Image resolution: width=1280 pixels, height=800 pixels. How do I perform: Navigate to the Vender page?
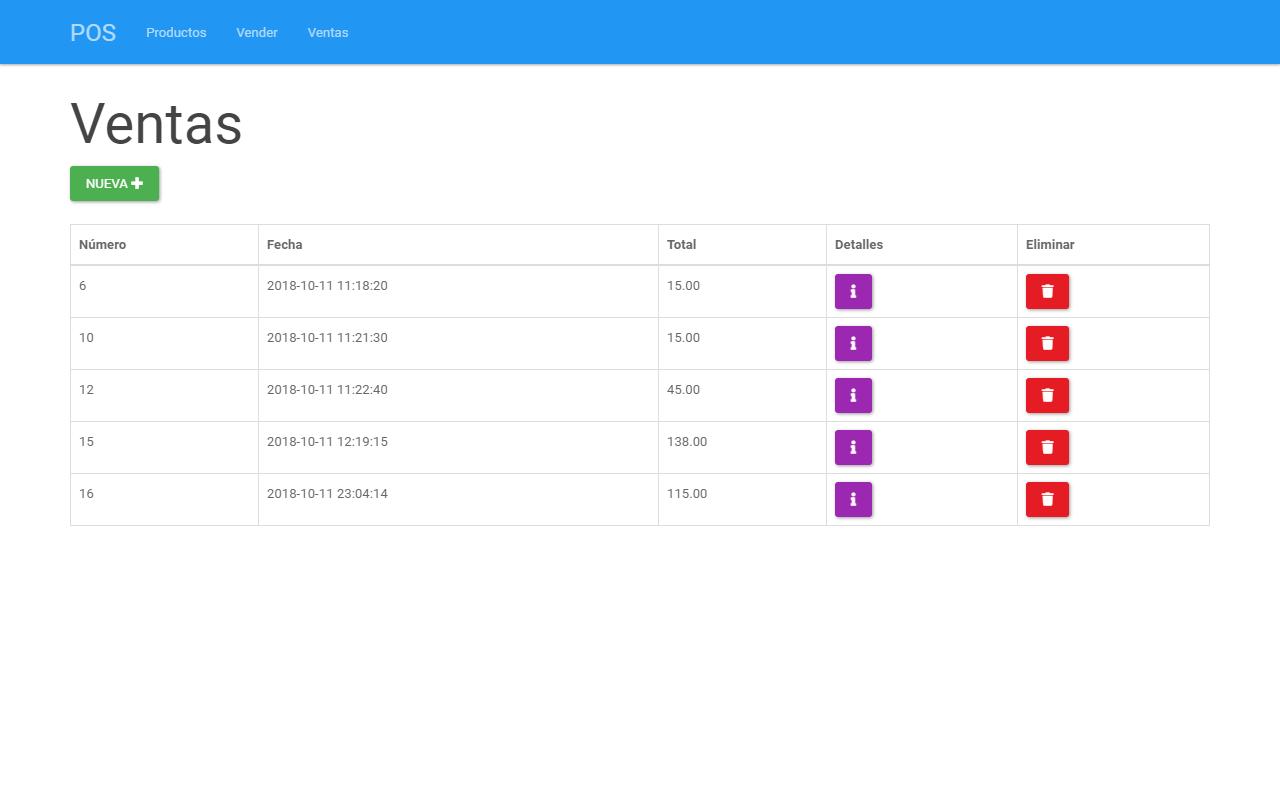click(x=257, y=33)
